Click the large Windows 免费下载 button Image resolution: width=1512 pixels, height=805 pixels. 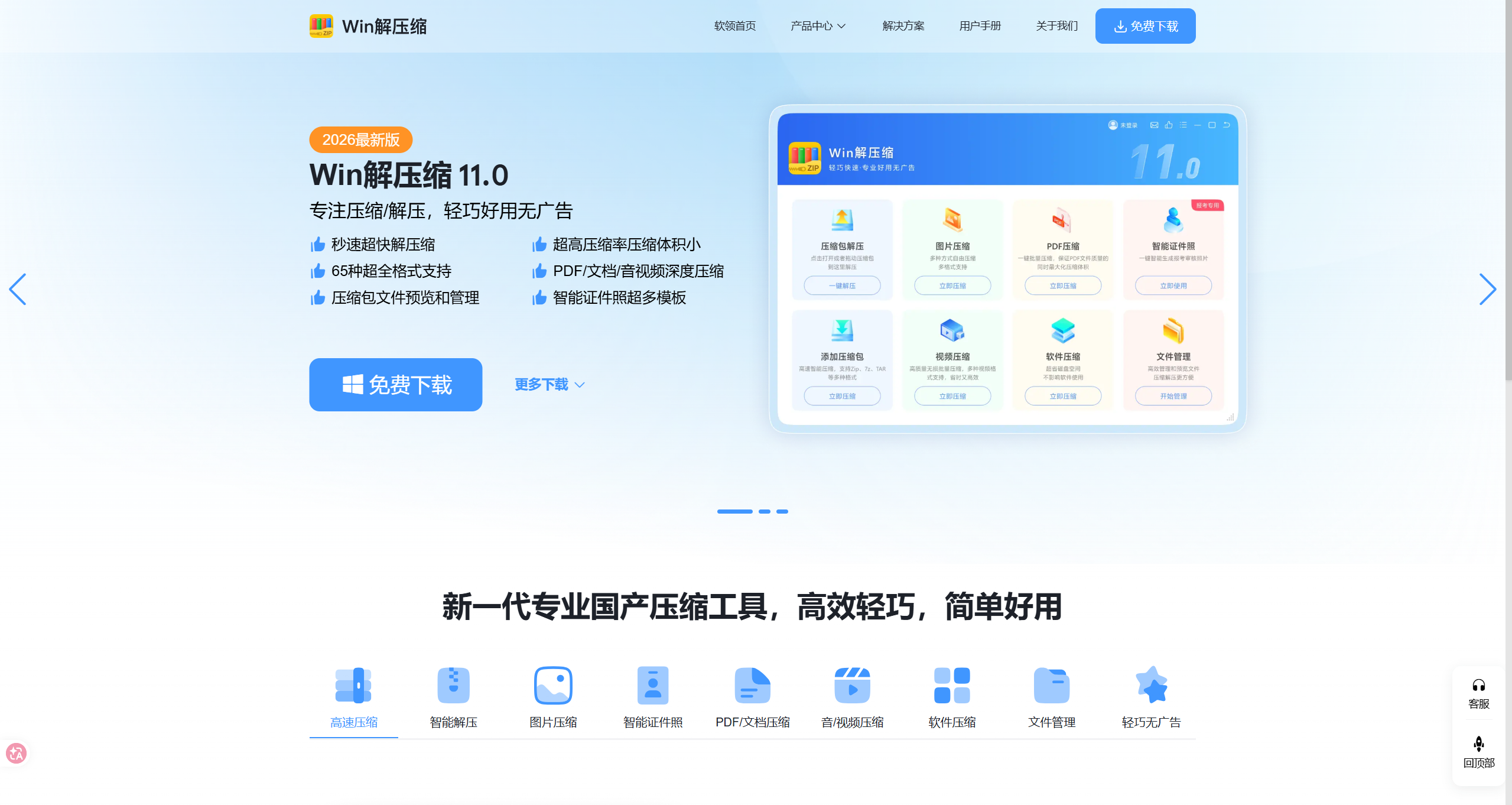tap(396, 385)
